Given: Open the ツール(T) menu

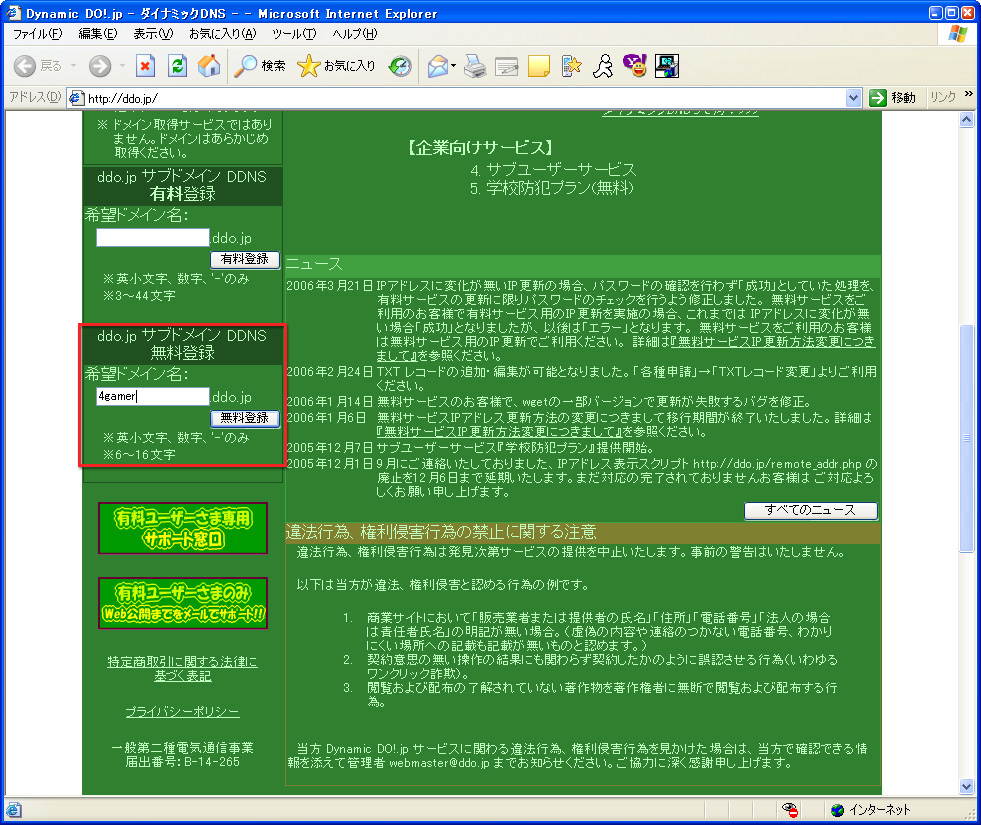Looking at the screenshot, I should 294,34.
